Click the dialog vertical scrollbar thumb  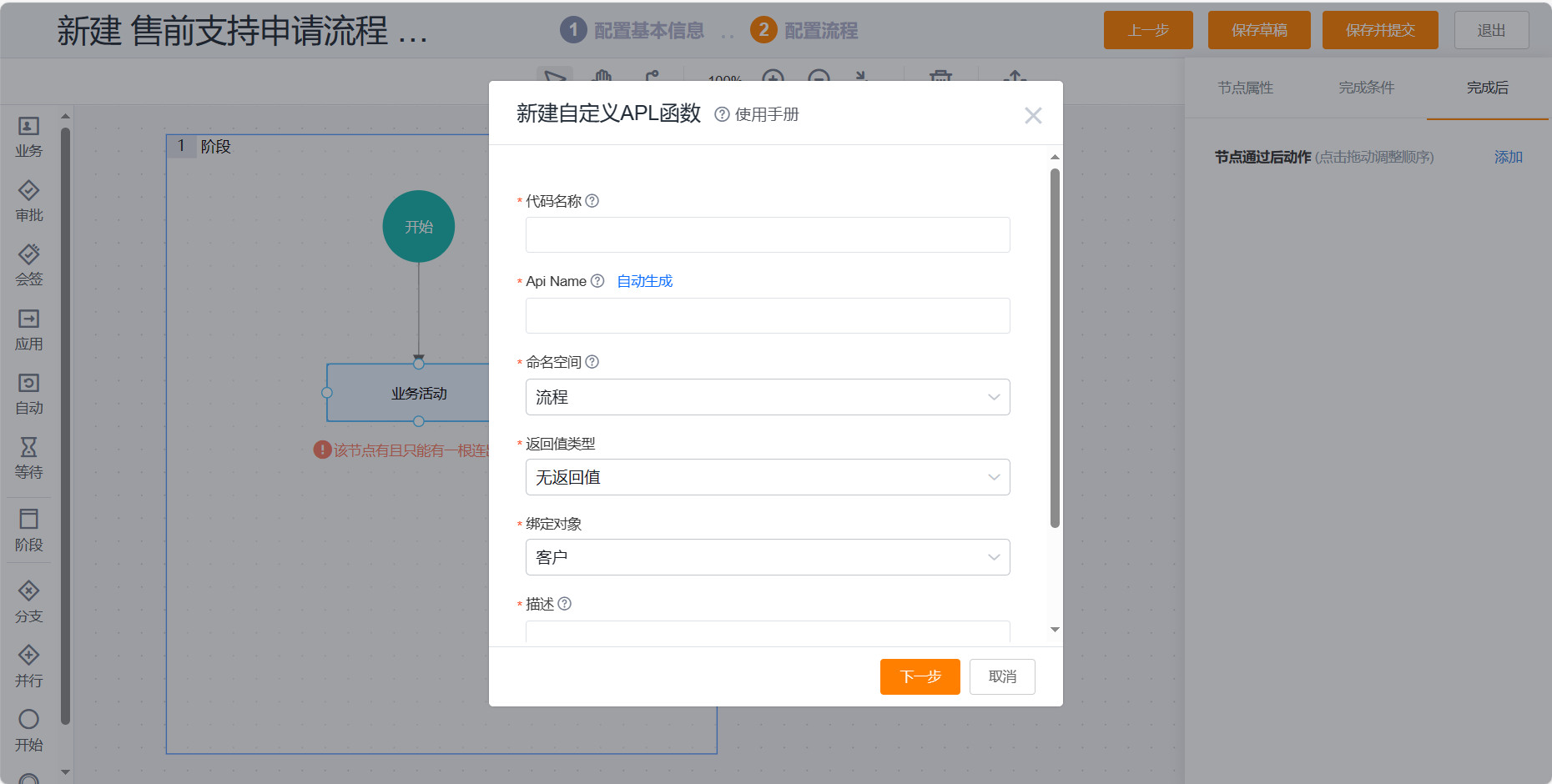pyautogui.click(x=1055, y=348)
